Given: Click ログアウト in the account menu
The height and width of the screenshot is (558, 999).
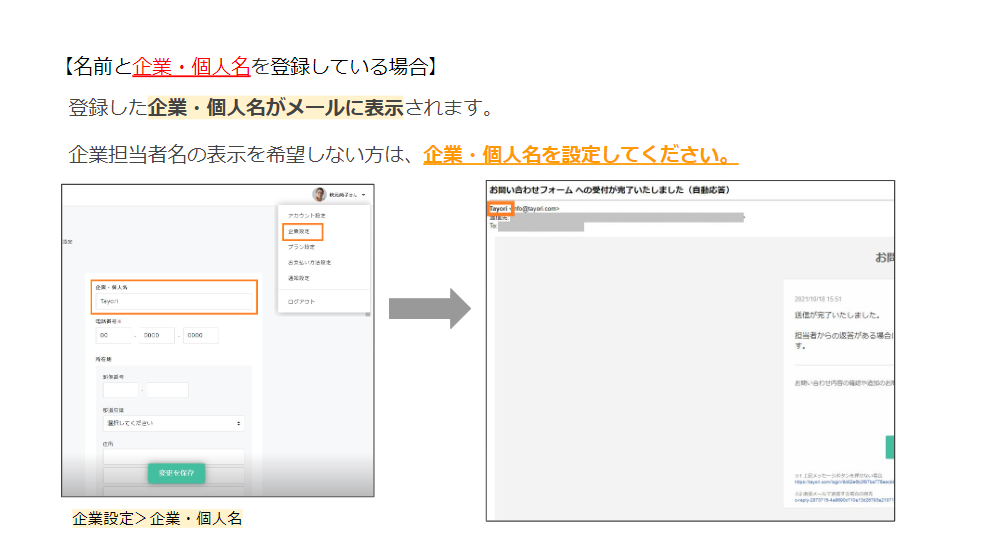Looking at the screenshot, I should click(301, 302).
